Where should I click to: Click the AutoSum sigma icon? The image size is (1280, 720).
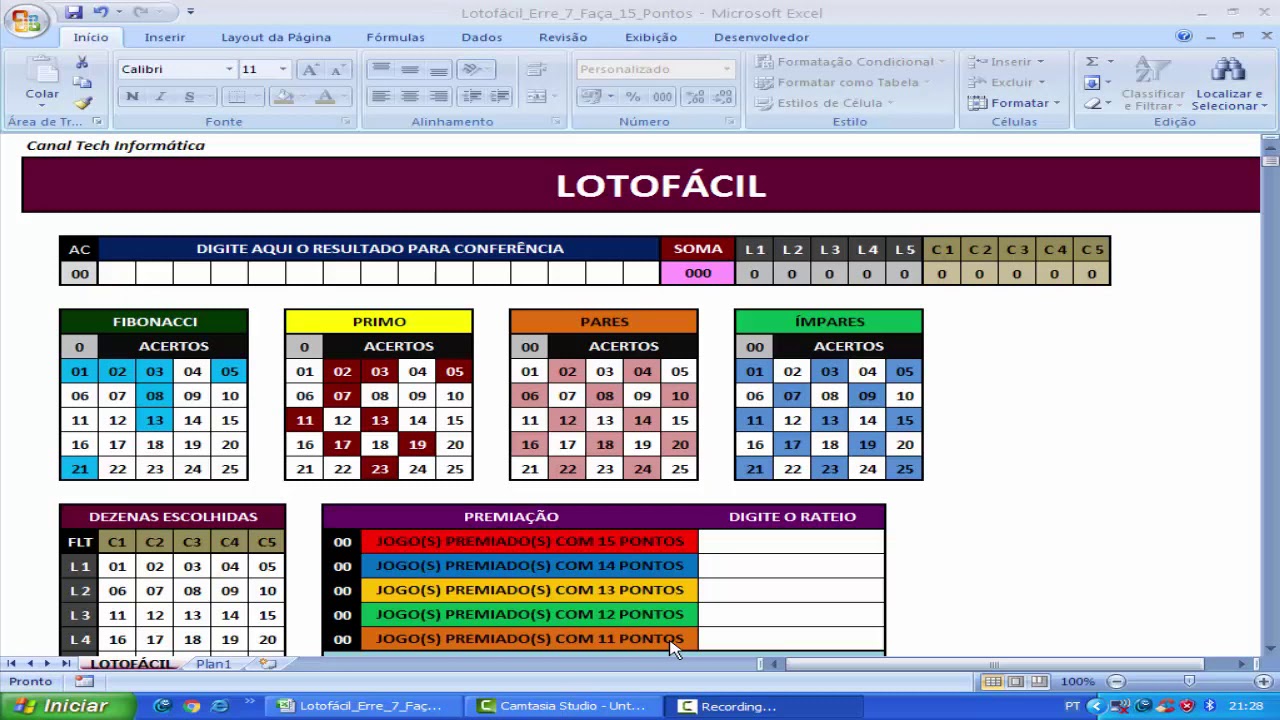coord(1092,62)
